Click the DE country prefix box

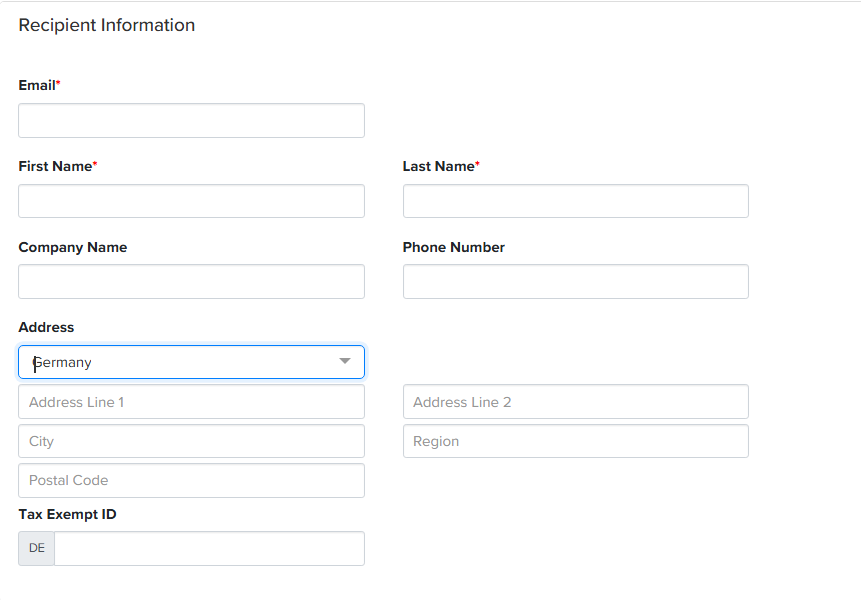click(x=36, y=548)
